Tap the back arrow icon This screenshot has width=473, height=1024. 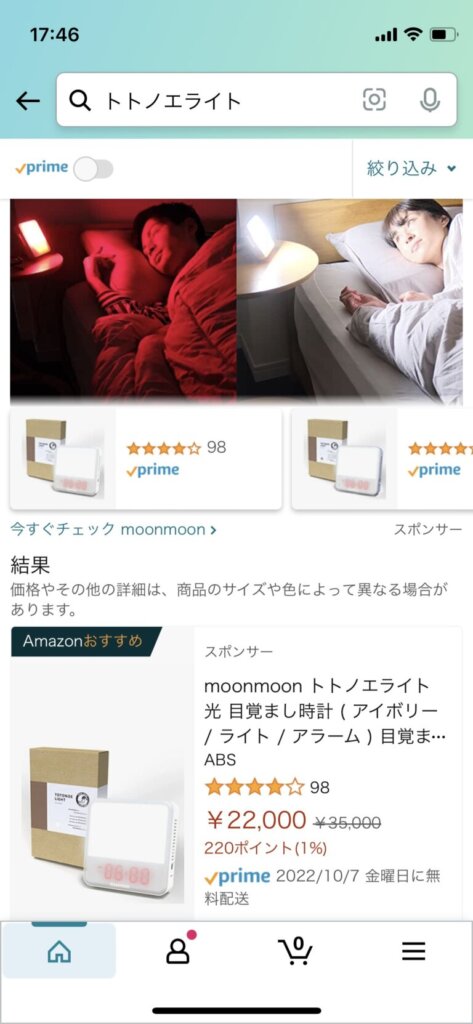(x=27, y=101)
